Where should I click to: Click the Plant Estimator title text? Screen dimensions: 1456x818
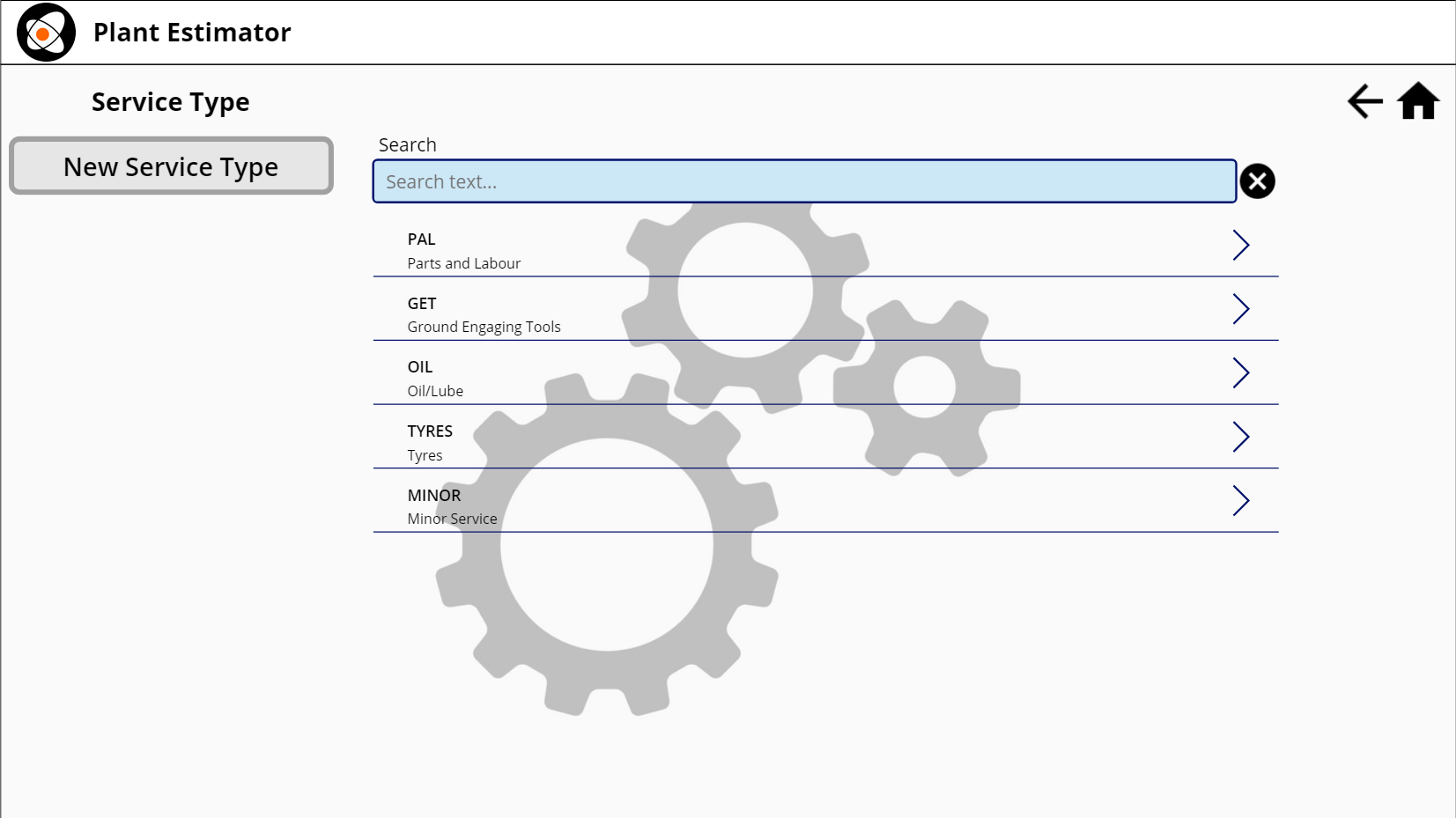coord(192,33)
